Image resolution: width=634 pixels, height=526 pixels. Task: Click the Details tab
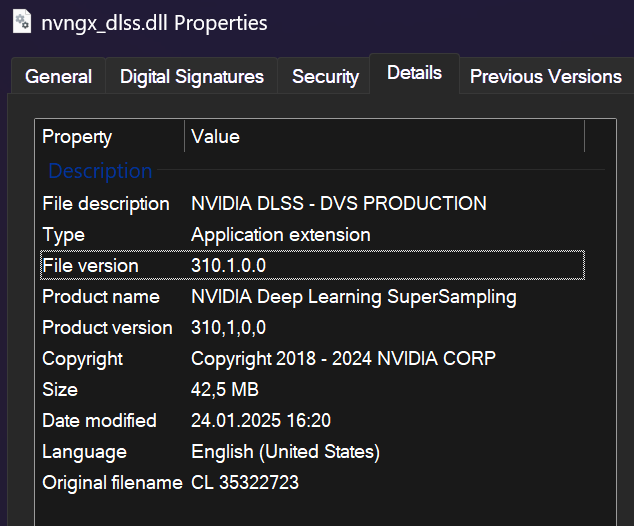[414, 73]
